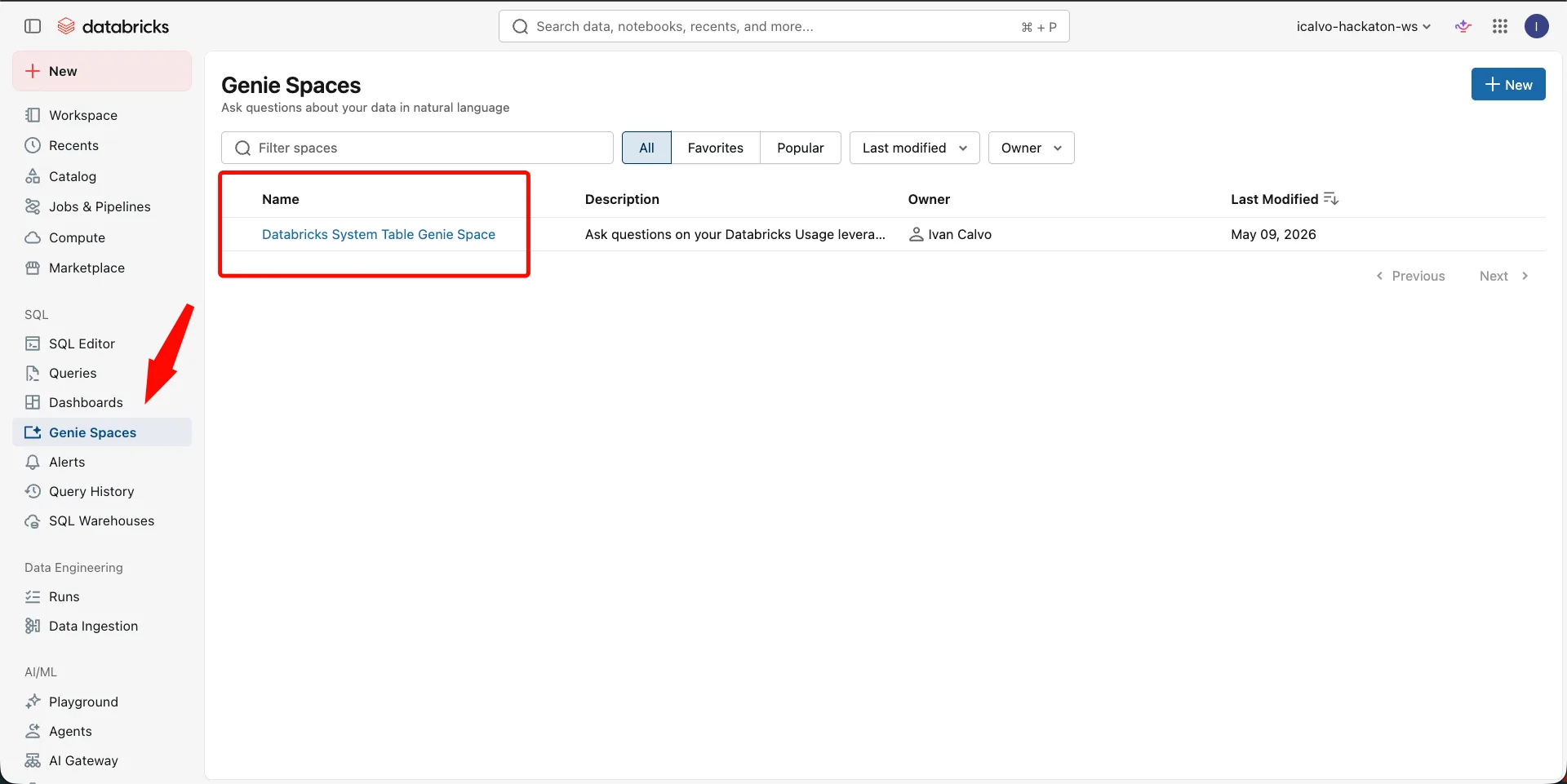The width and height of the screenshot is (1567, 784).
Task: Open the Databricks AI assistant sparkle icon
Action: [1463, 26]
